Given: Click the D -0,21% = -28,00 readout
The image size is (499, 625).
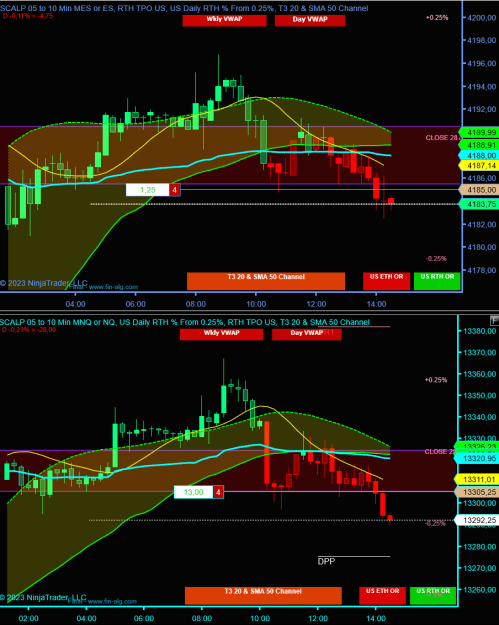Looking at the screenshot, I should (29, 330).
